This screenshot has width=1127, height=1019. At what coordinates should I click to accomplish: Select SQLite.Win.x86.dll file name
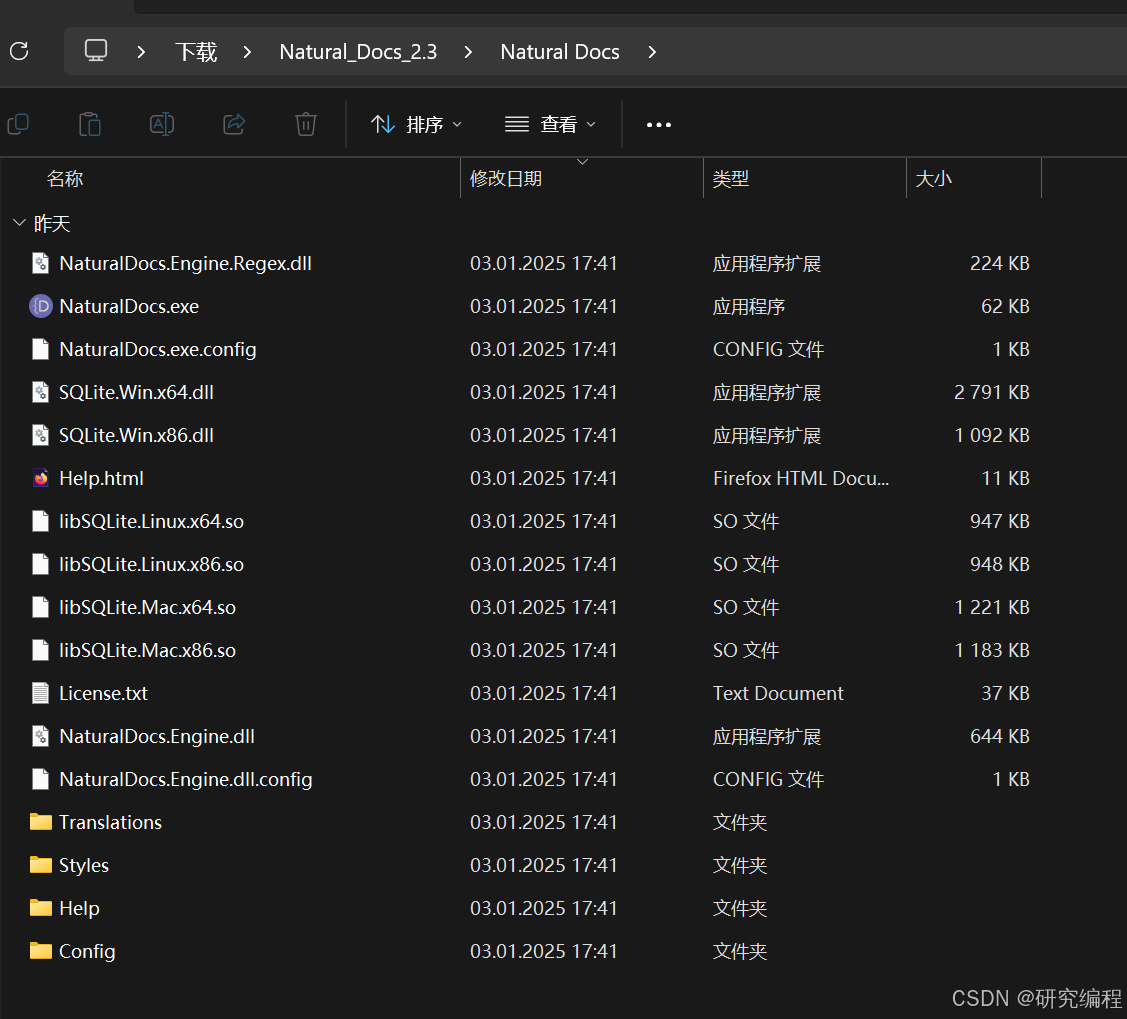click(137, 435)
